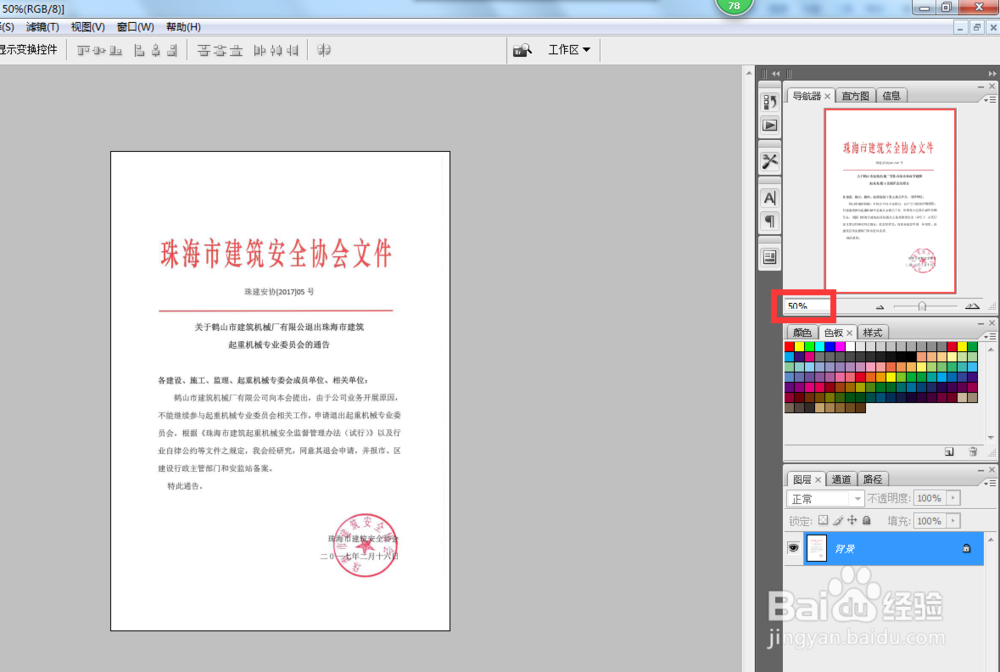1000x672 pixels.
Task: Open the Swatches panel options menu
Action: 990,336
